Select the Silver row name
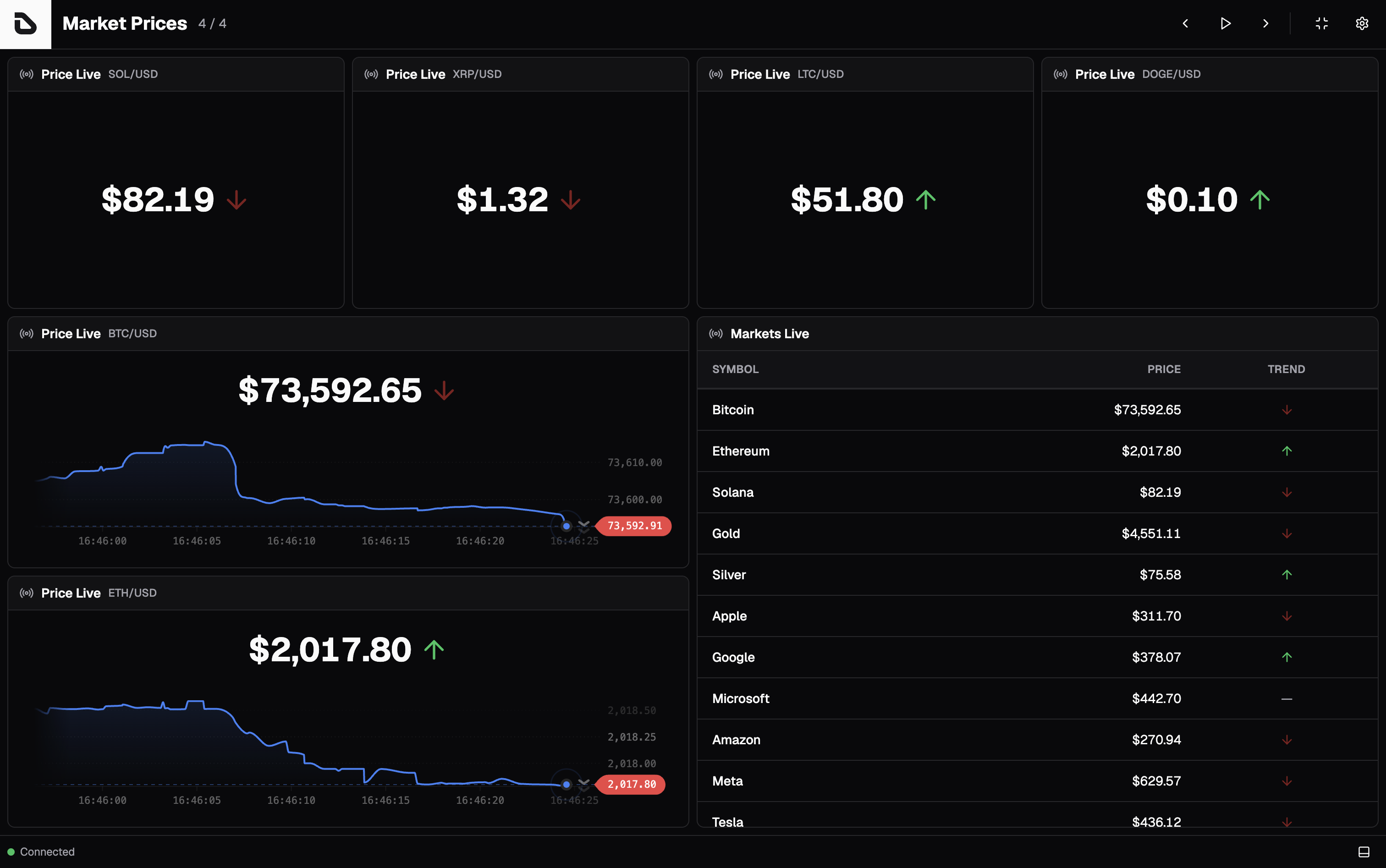 tap(729, 575)
